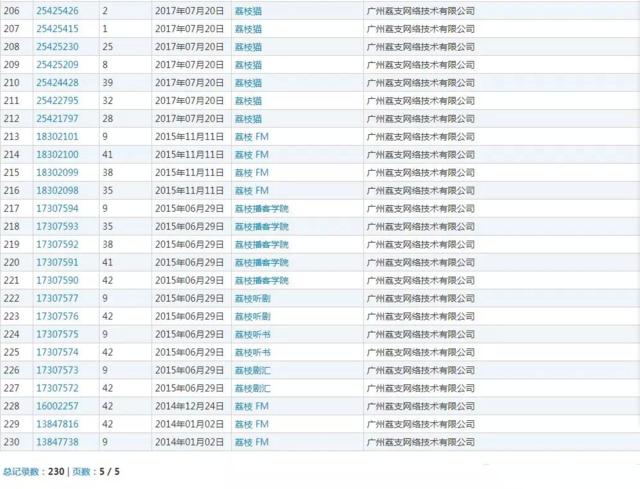The height and width of the screenshot is (489, 640).
Task: Open registration number 25425426 link
Action: click(x=58, y=11)
